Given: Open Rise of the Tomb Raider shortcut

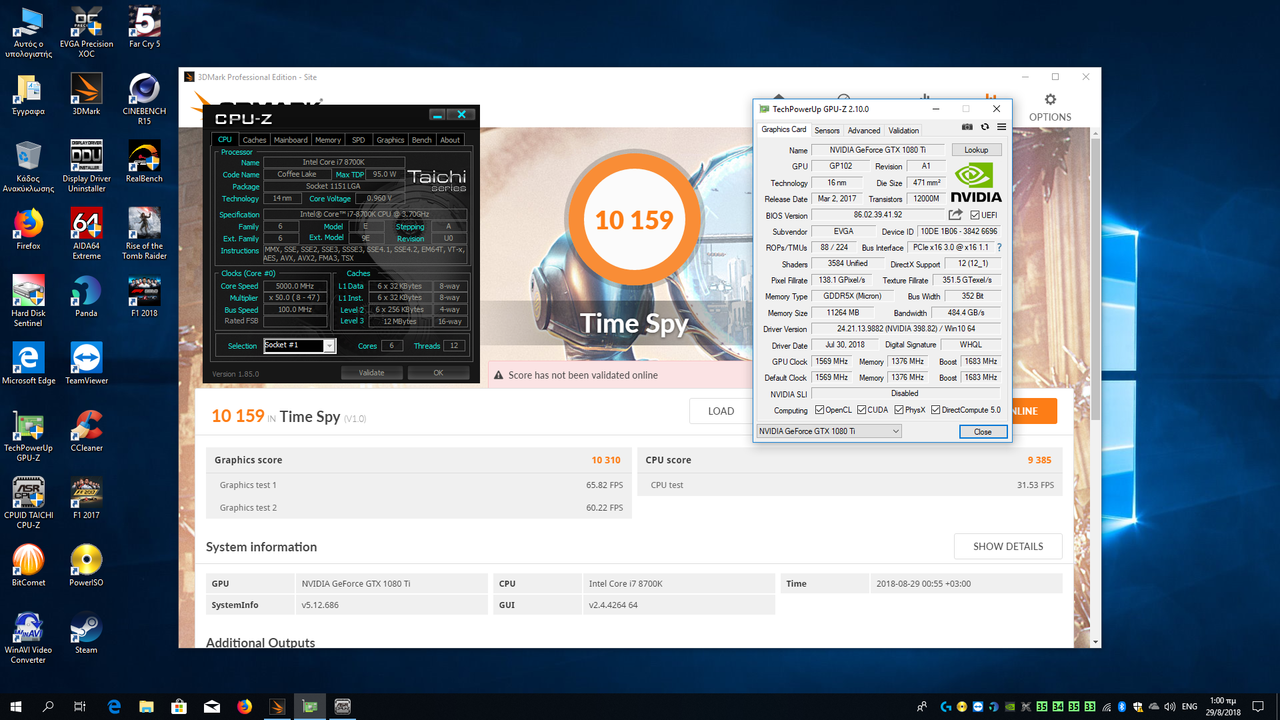Looking at the screenshot, I should coord(144,234).
